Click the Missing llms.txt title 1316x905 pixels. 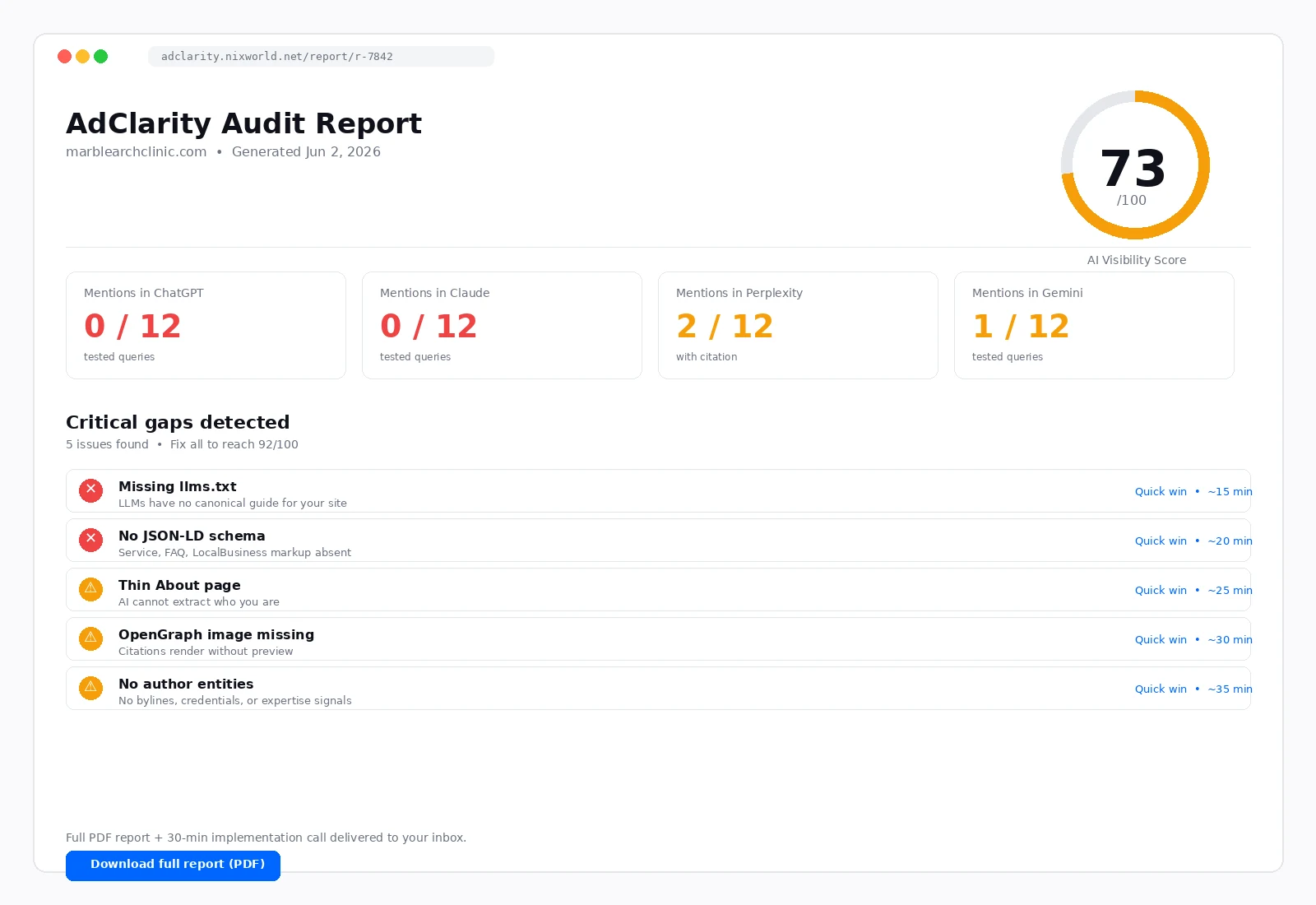click(178, 486)
